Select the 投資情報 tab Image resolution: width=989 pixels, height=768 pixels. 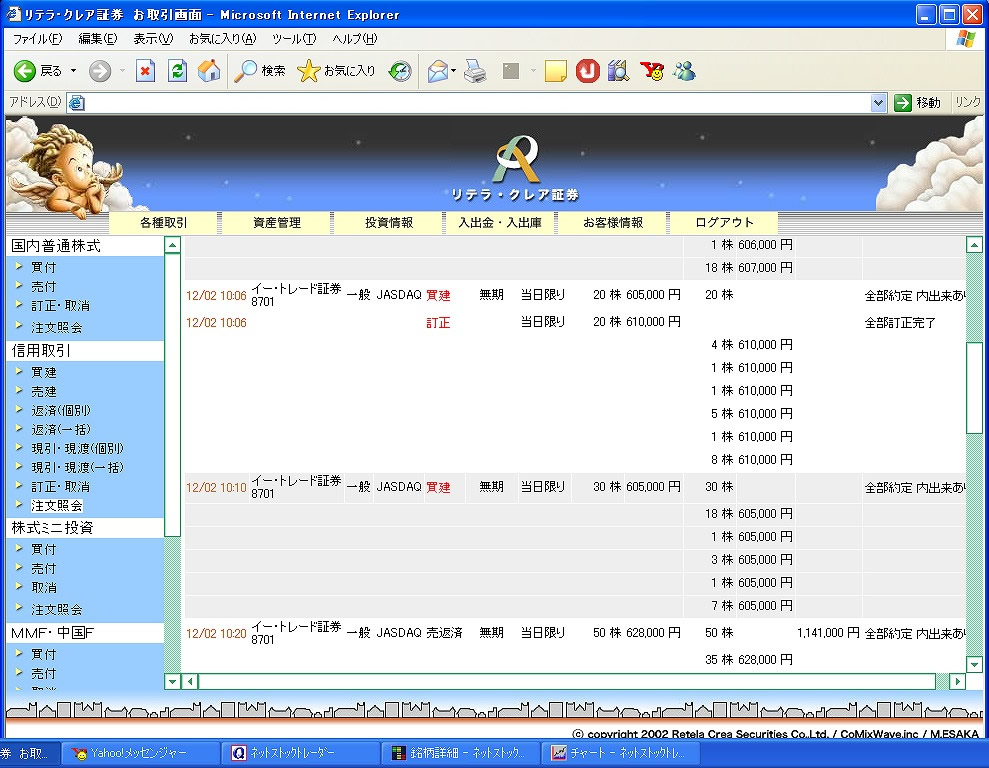(389, 223)
